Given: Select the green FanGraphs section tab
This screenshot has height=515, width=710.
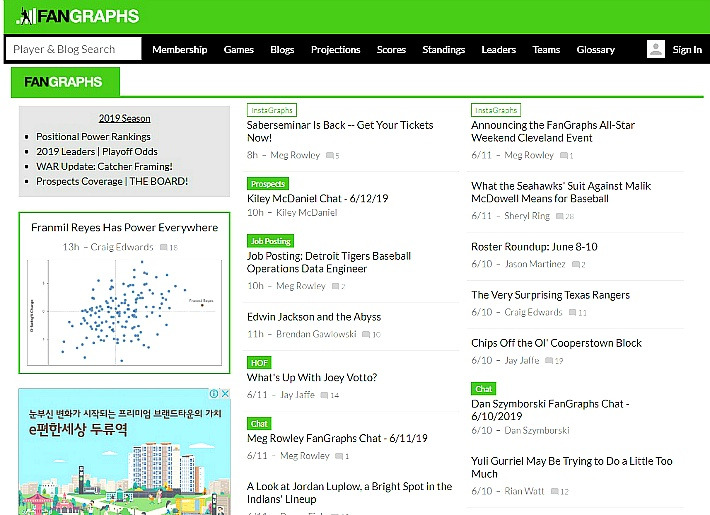Looking at the screenshot, I should (x=65, y=82).
